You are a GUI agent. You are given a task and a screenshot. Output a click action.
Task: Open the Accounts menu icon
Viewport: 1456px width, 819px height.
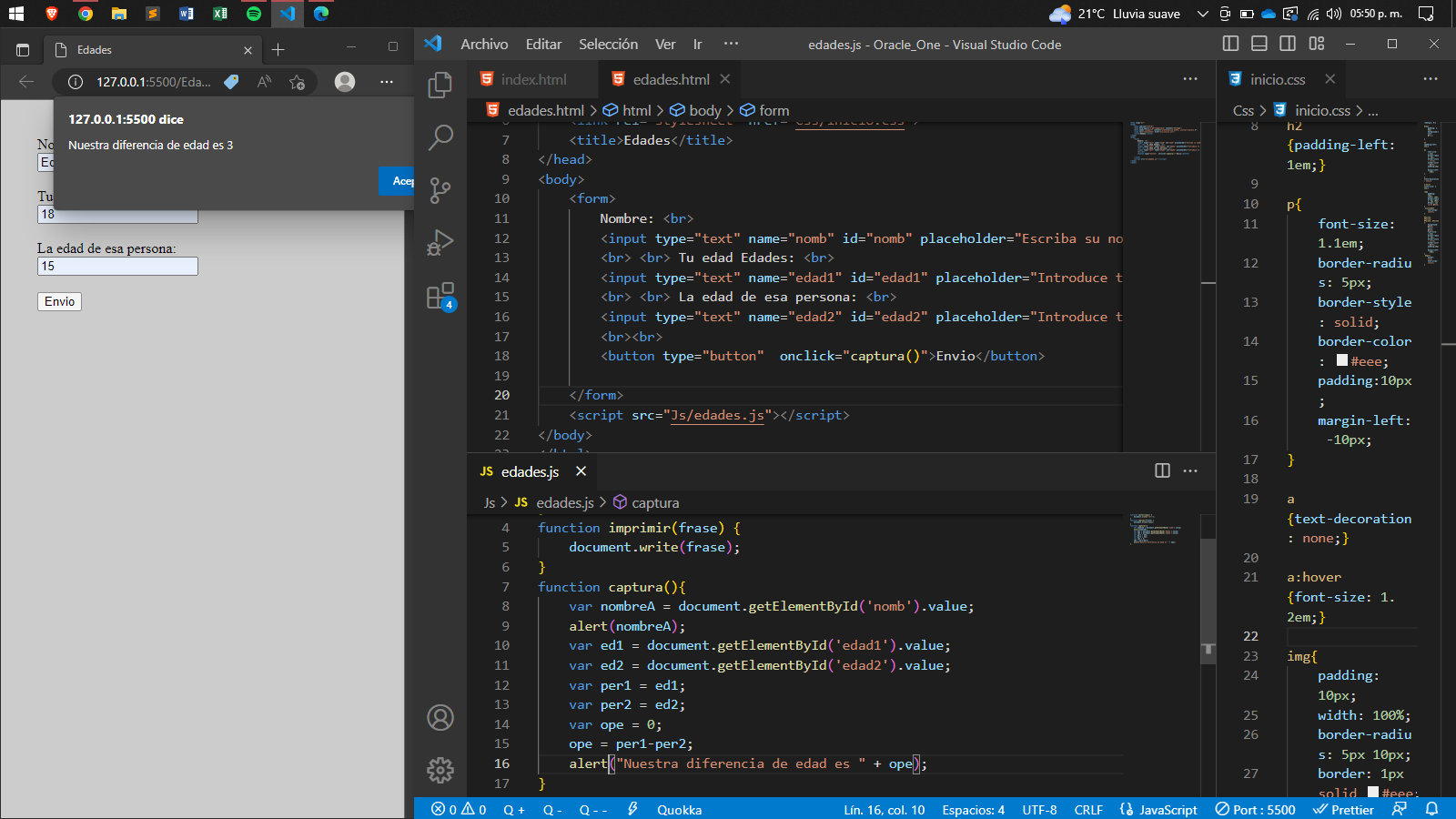[x=440, y=718]
